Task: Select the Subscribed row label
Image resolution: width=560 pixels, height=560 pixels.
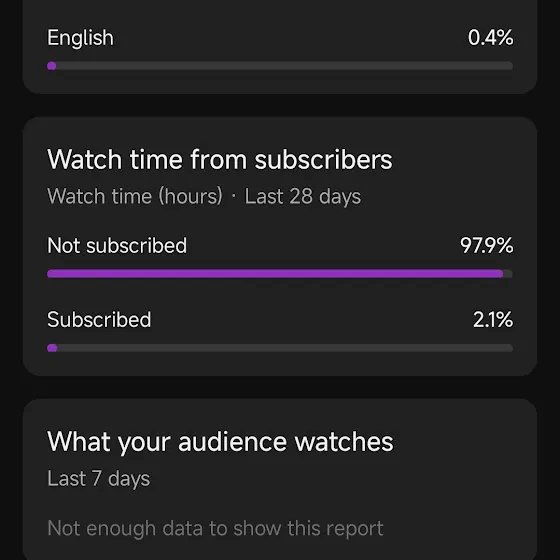Action: click(x=99, y=319)
